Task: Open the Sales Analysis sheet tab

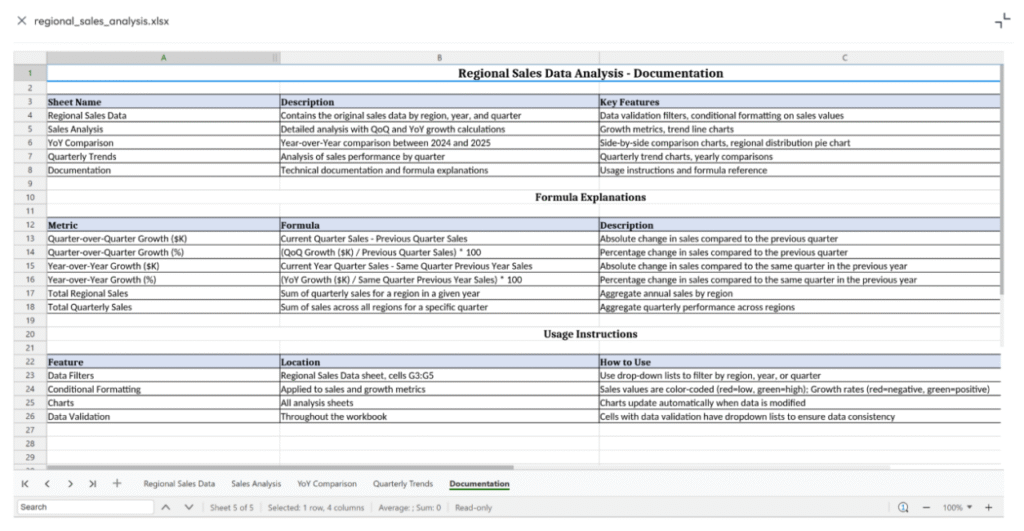Action: click(x=256, y=484)
